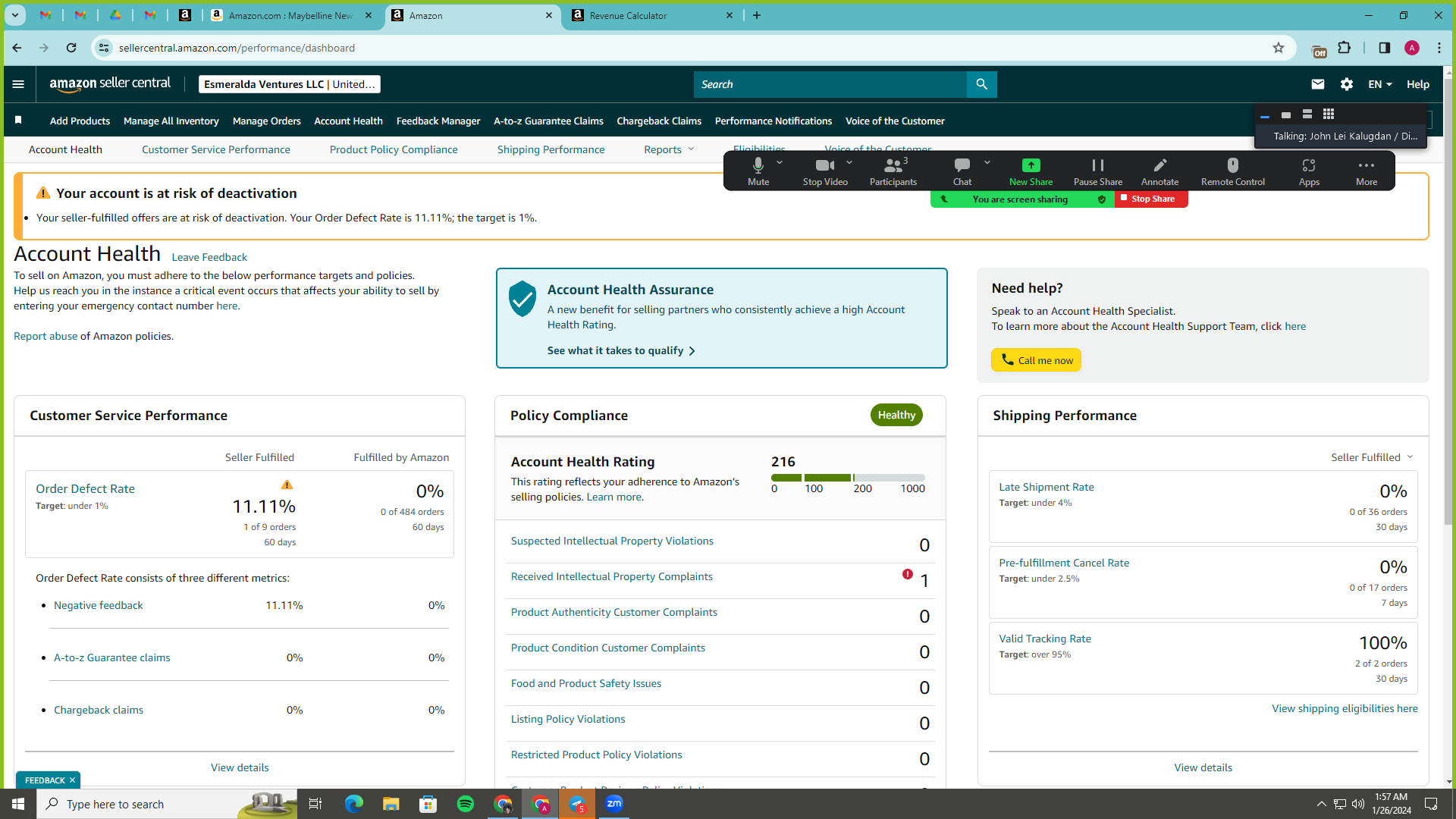Click the Account Health Rating progress bar
This screenshot has width=1456, height=819.
[x=848, y=478]
